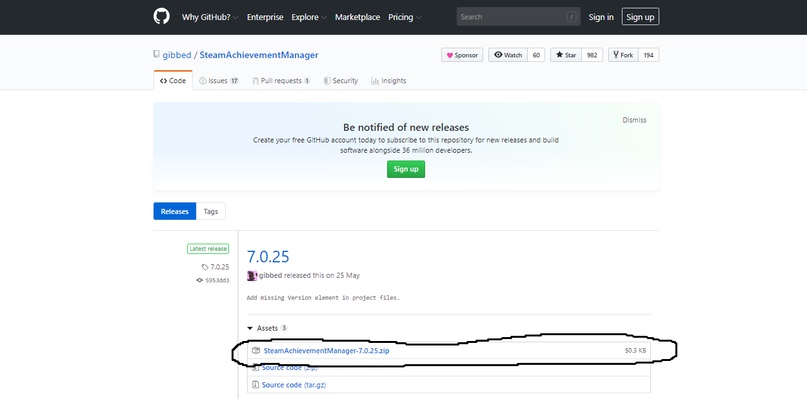807x399 pixels.
Task: Select the Releases tab button
Action: click(x=174, y=211)
